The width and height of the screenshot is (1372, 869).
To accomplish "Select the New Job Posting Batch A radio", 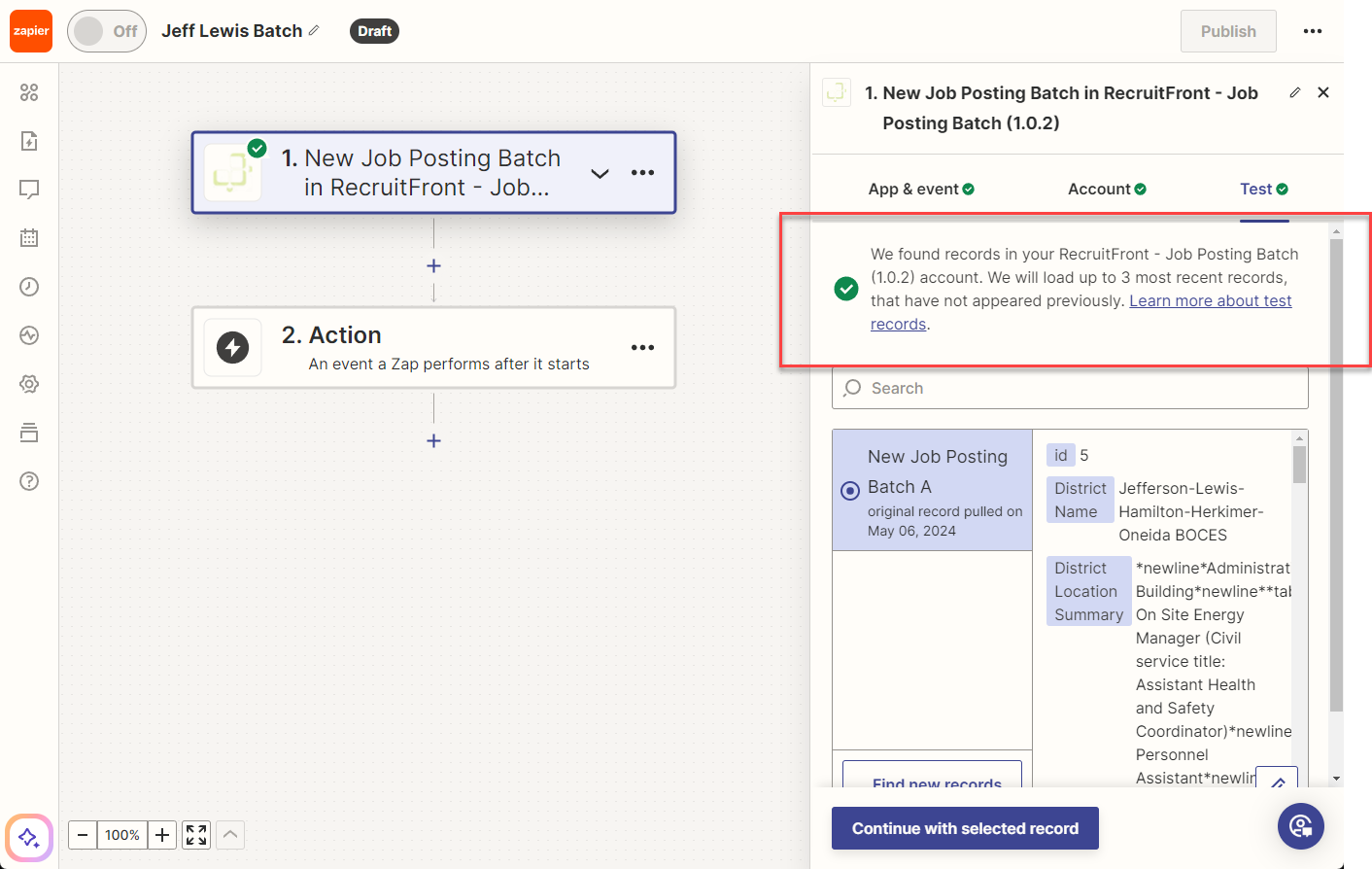I will coord(850,490).
